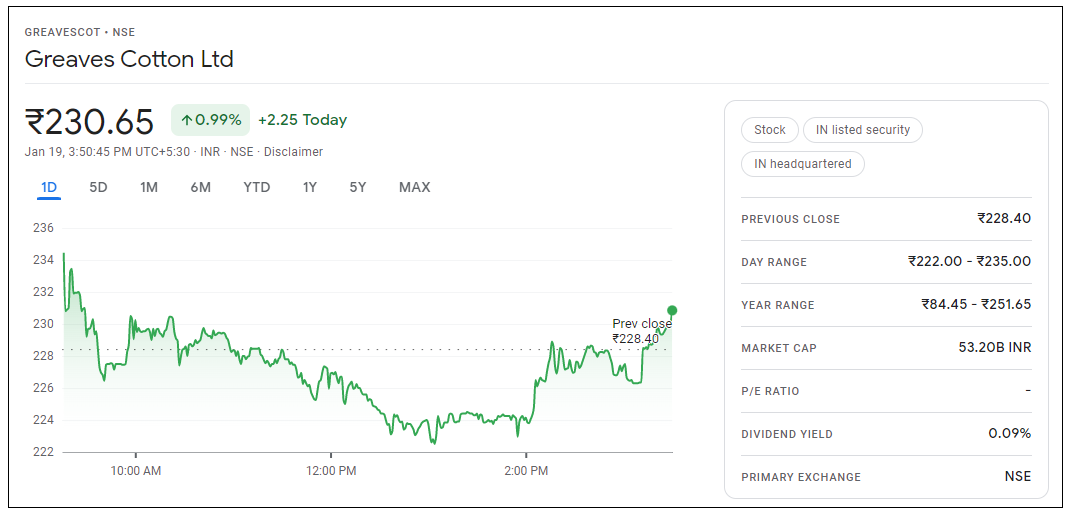Switch to the 5D chart range
This screenshot has width=1070, height=512.
click(x=98, y=187)
